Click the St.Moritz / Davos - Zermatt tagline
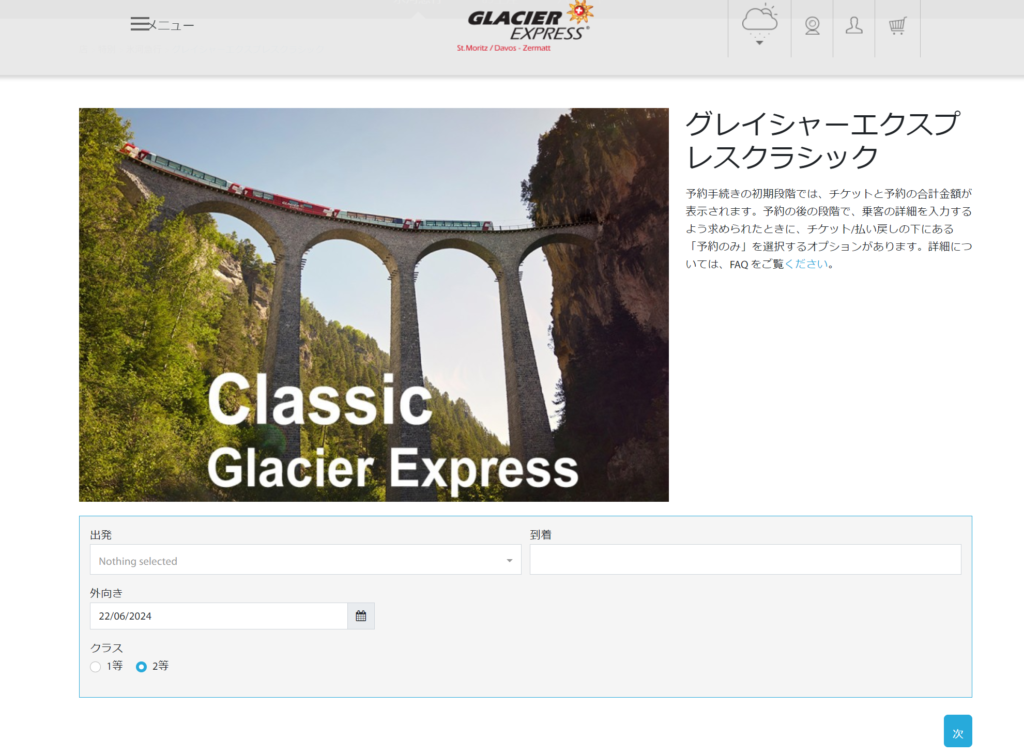This screenshot has height=755, width=1024. point(503,48)
